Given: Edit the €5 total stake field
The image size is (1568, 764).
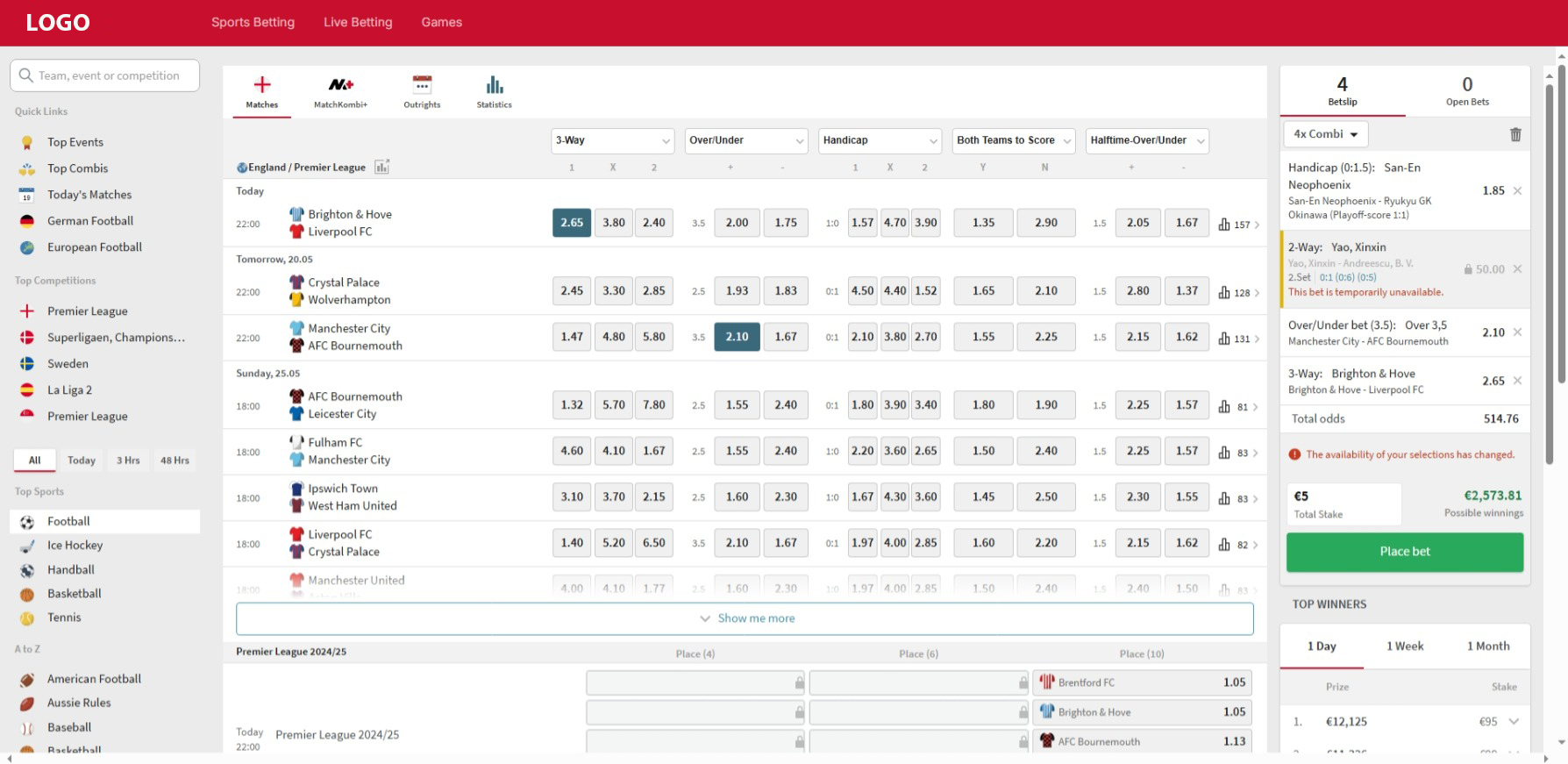Looking at the screenshot, I should [1343, 504].
